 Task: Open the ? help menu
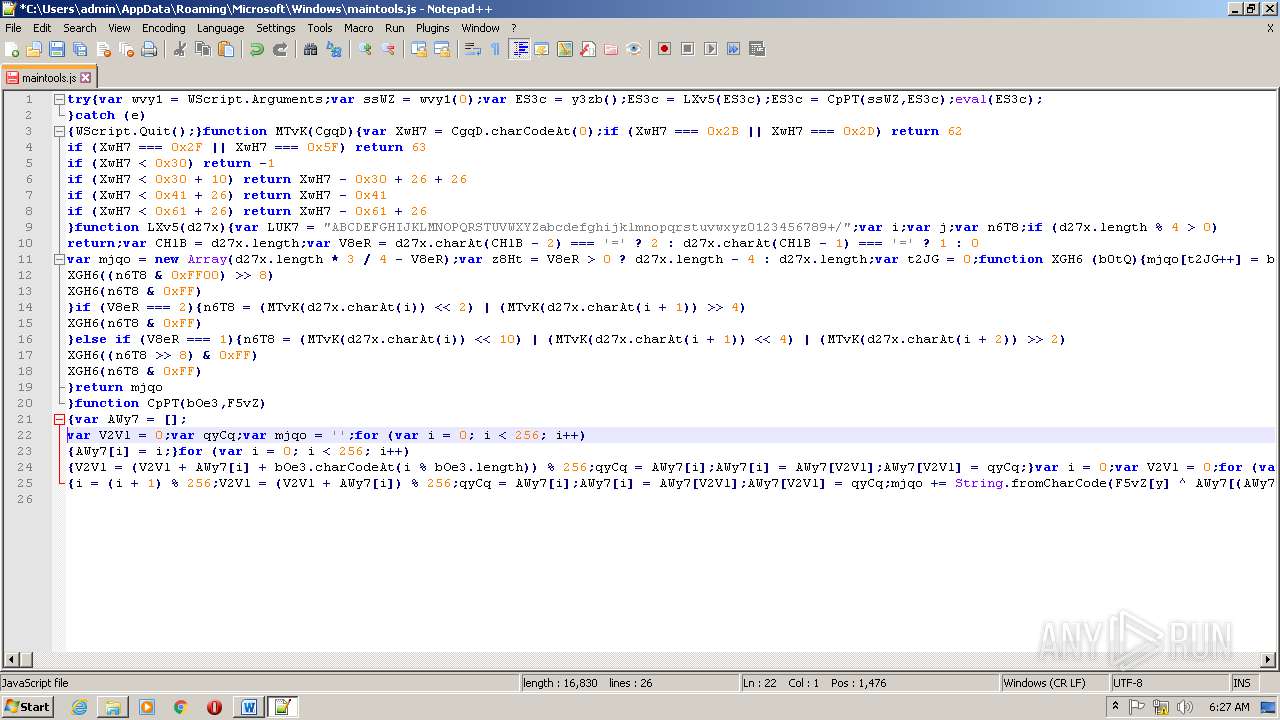(x=514, y=28)
